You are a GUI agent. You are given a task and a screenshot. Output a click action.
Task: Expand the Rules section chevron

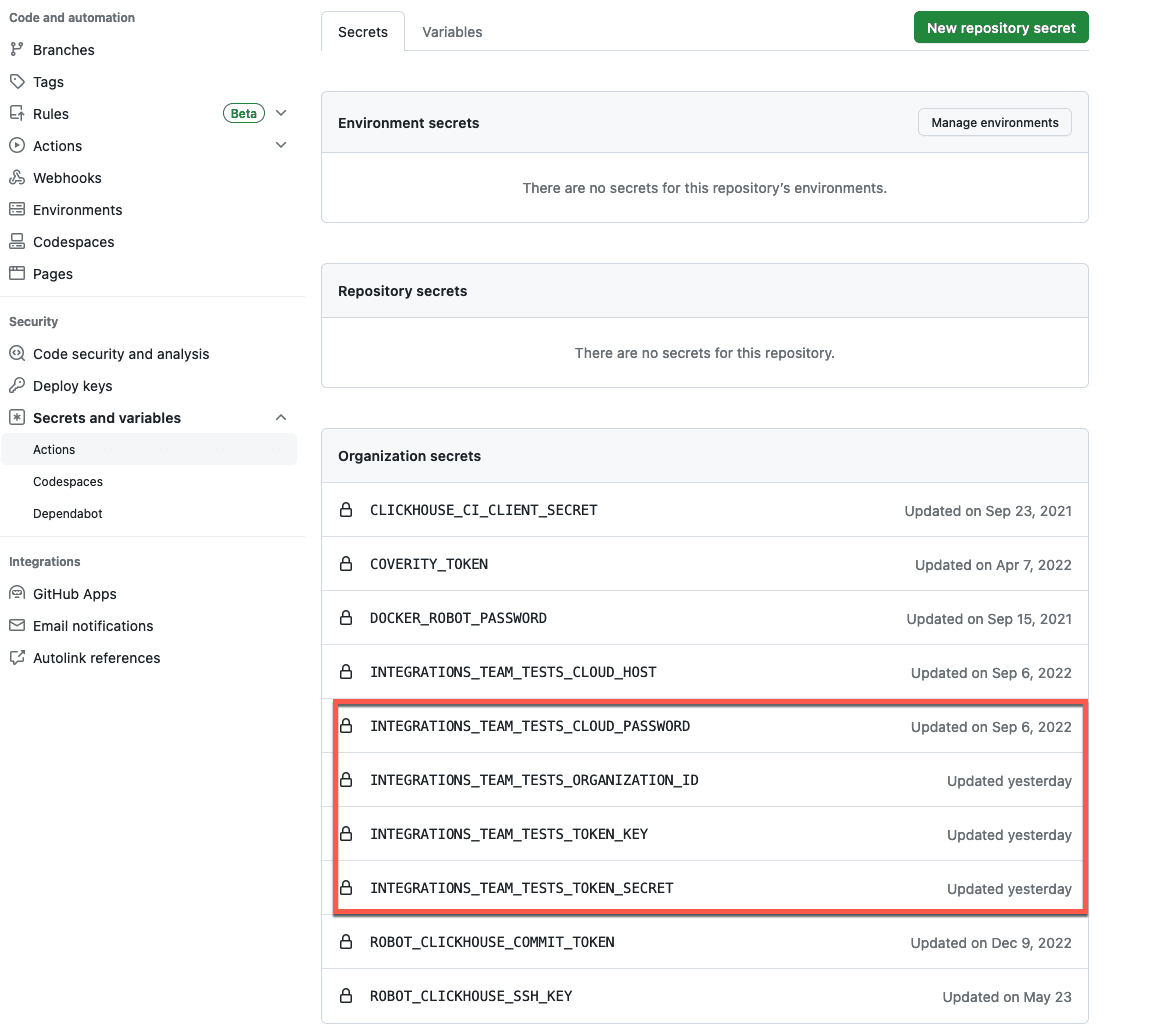[x=281, y=114]
